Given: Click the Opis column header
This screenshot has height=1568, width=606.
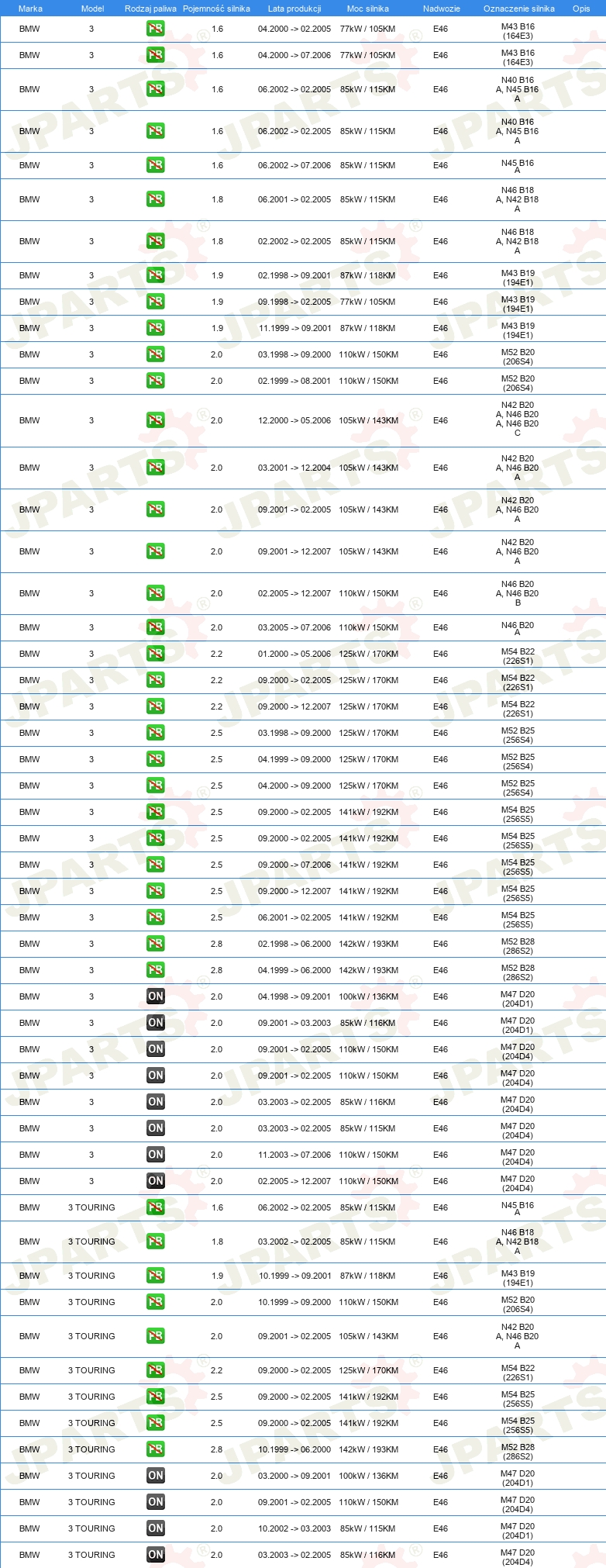Looking at the screenshot, I should (x=581, y=9).
